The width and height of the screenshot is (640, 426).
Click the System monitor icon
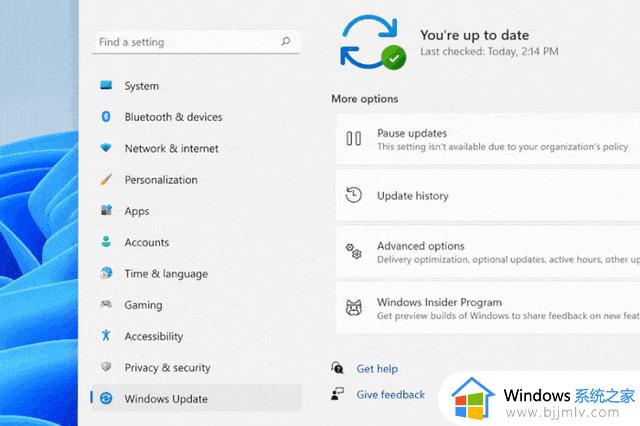[106, 85]
